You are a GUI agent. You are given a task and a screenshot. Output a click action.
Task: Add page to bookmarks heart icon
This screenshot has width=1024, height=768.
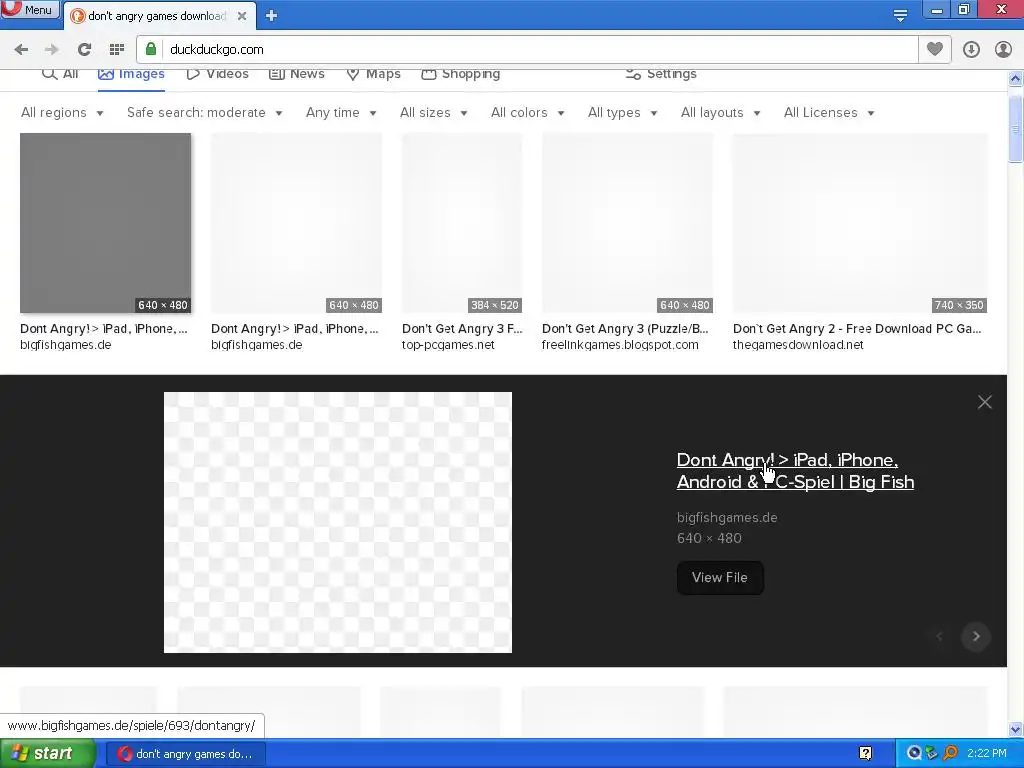coord(935,49)
